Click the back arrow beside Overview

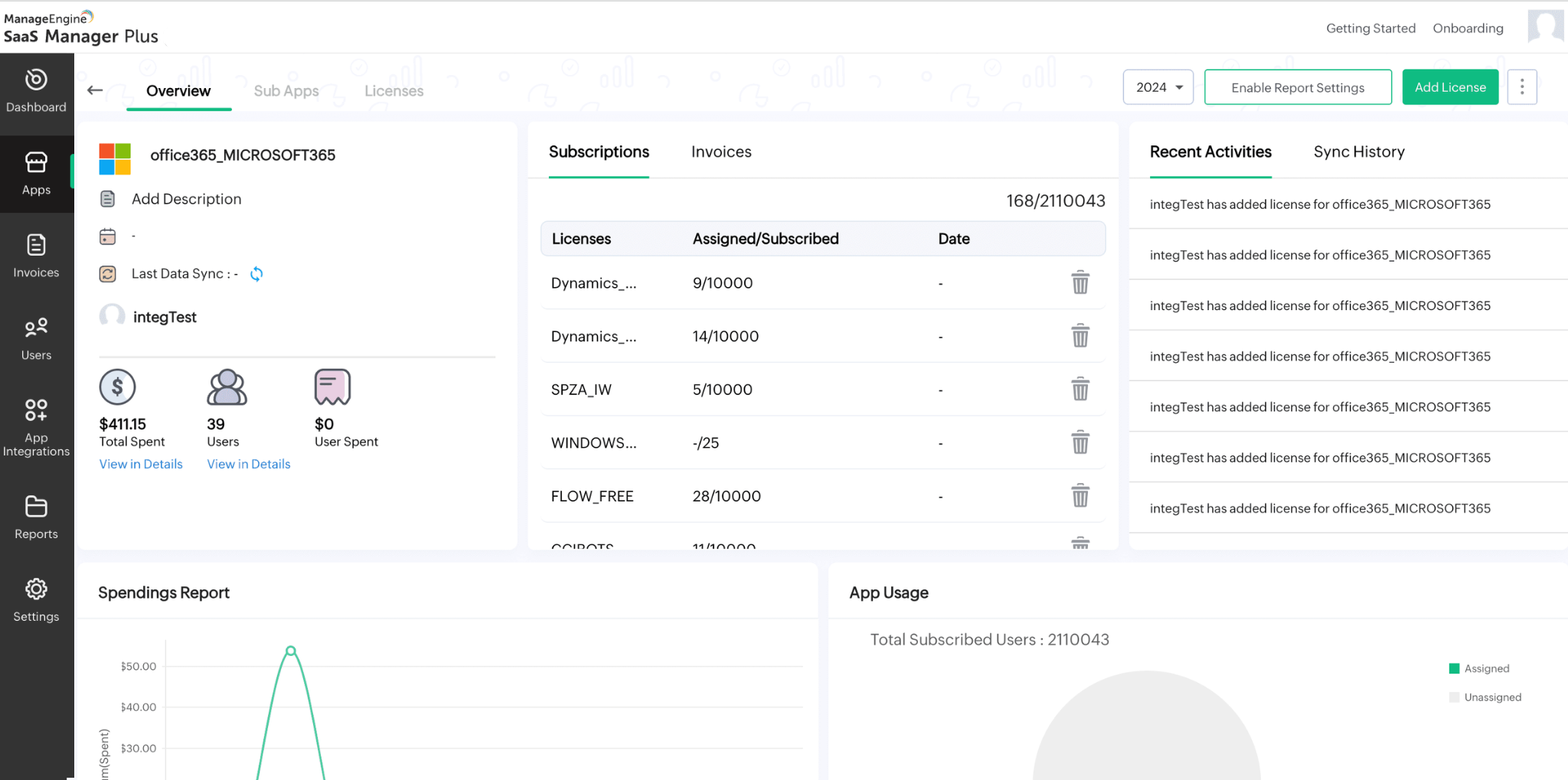[x=95, y=90]
